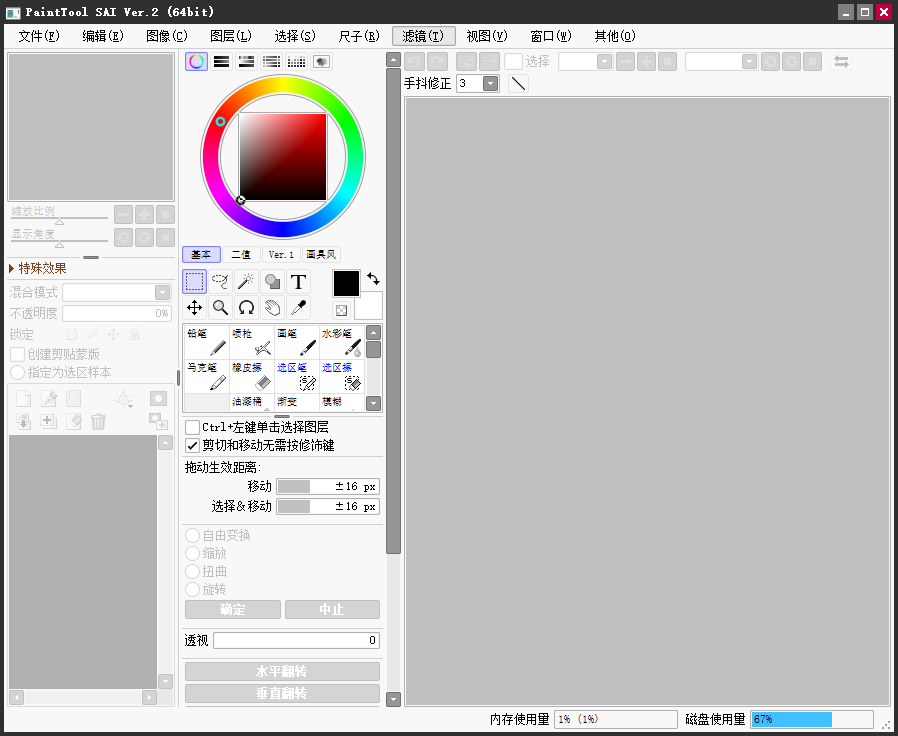Viewport: 898px width, 736px height.
Task: Click the 中止 cancel button
Action: coord(332,609)
